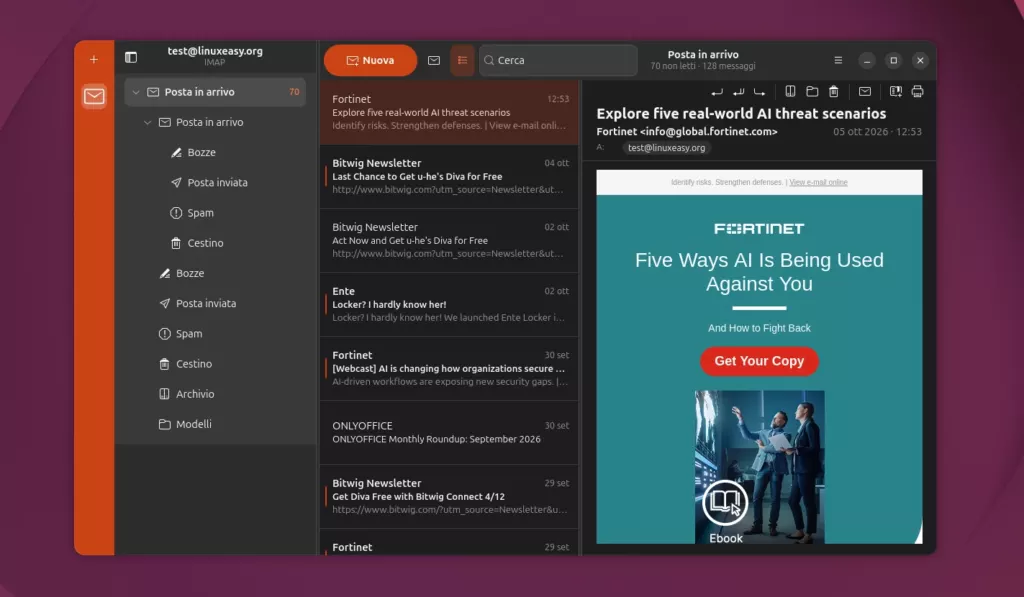The height and width of the screenshot is (597, 1024).
Task: Click the FORTINET logo in the email
Action: (x=759, y=229)
